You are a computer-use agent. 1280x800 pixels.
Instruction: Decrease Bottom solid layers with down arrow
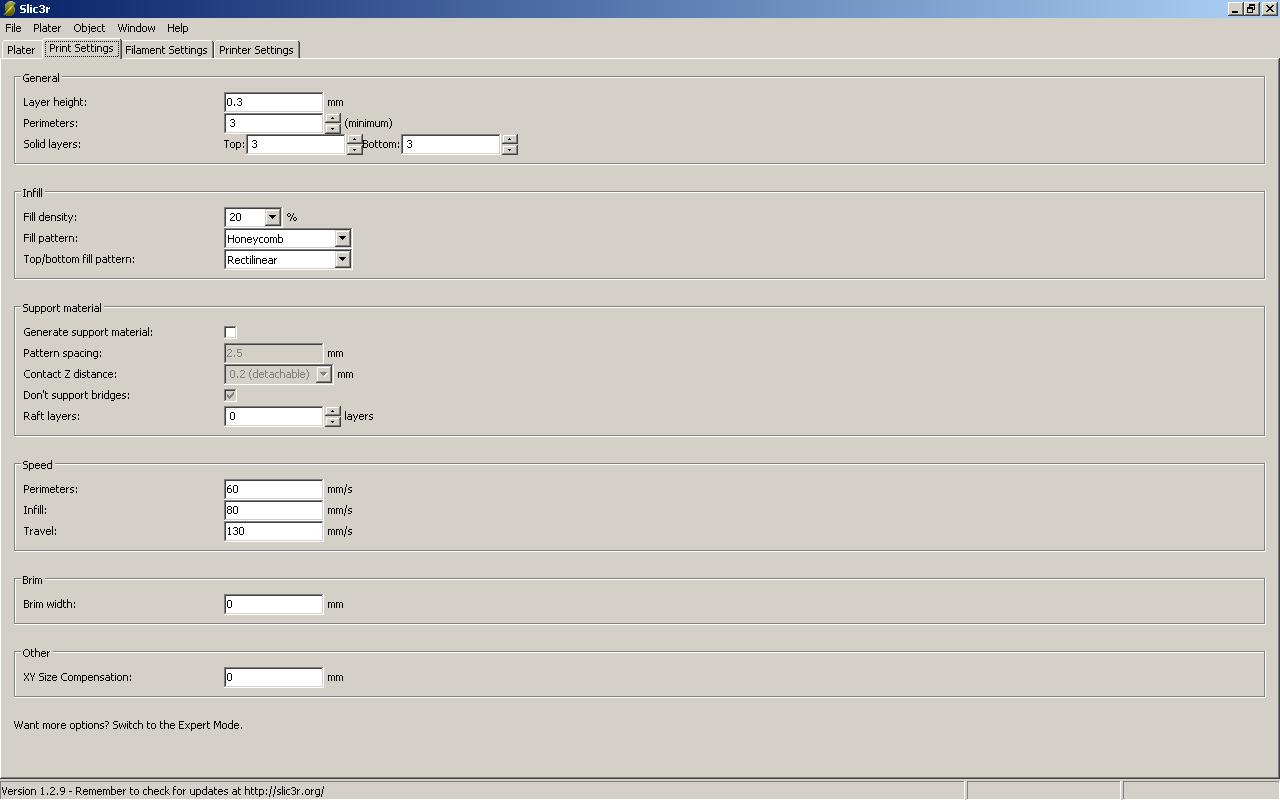click(x=509, y=149)
